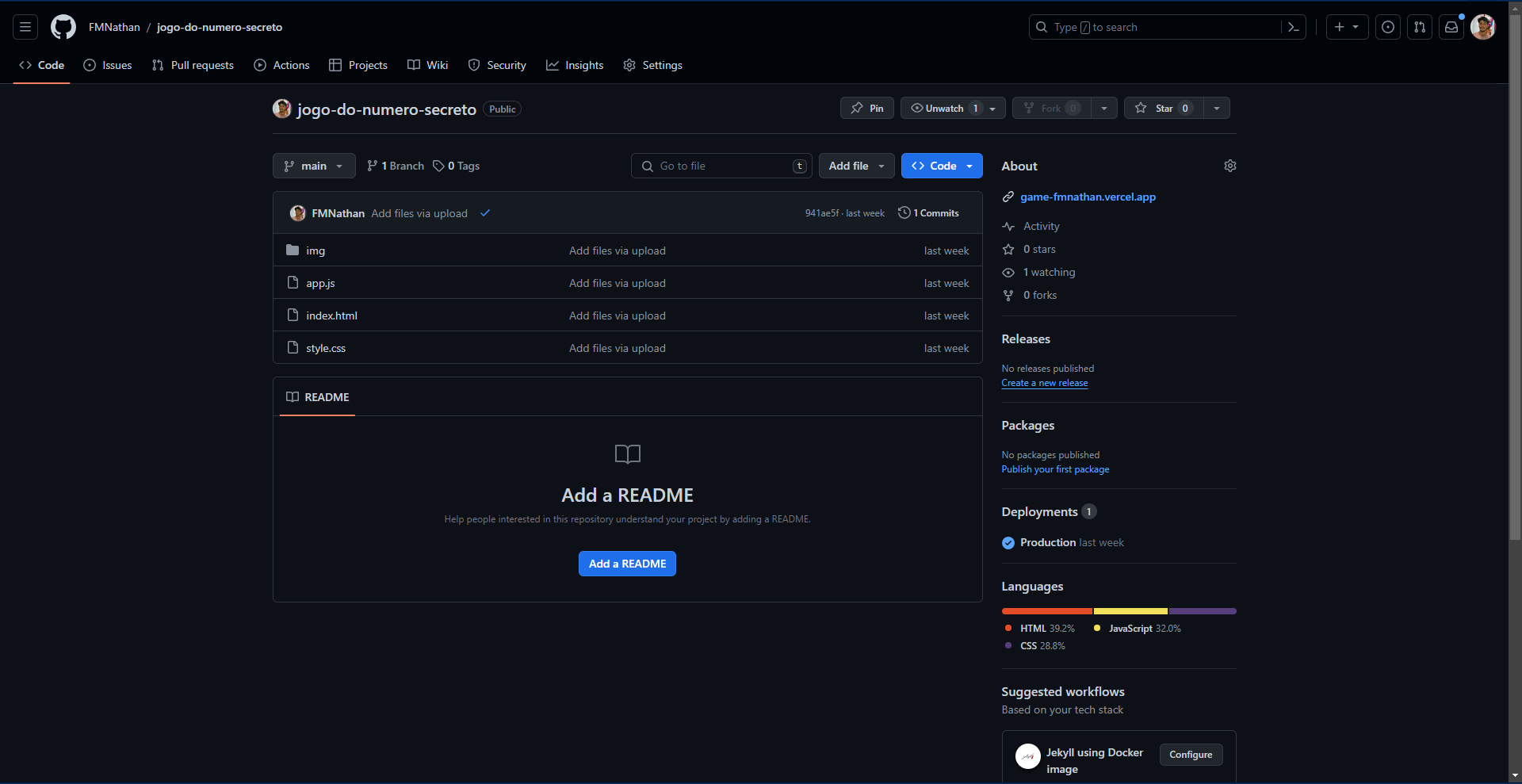Pin the repository to profile
1522x784 pixels.
click(867, 108)
